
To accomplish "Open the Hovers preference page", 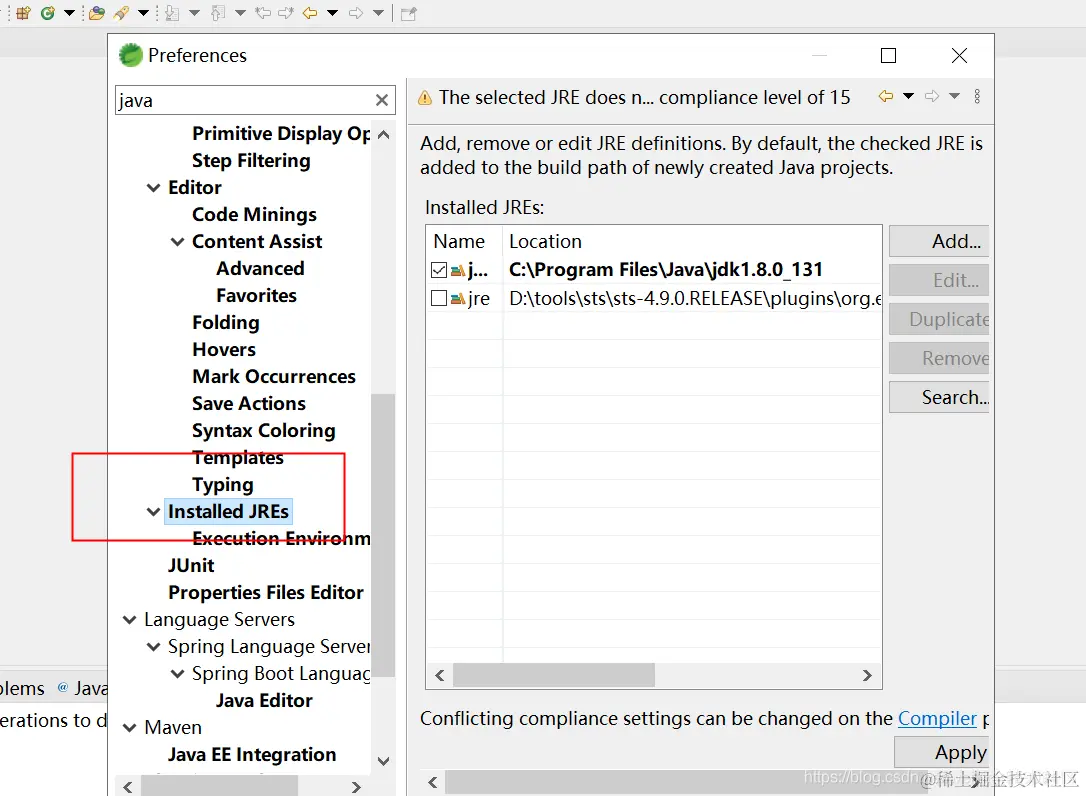I will pos(224,350).
